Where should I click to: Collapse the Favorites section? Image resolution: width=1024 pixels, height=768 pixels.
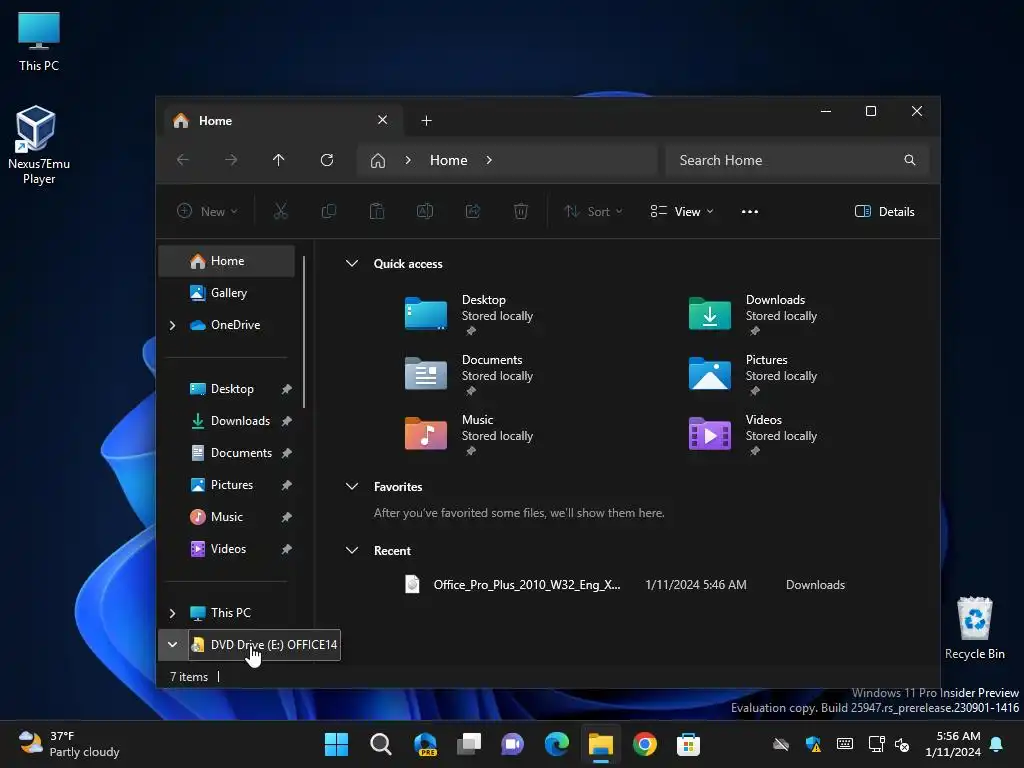coord(351,486)
